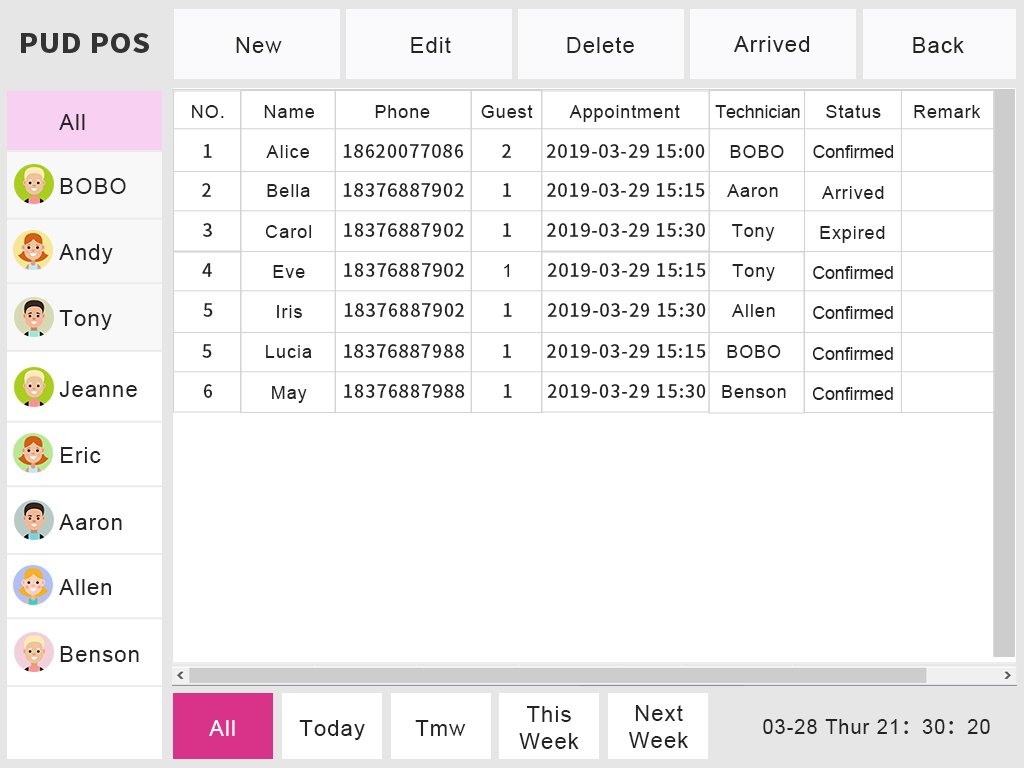Image resolution: width=1024 pixels, height=768 pixels.
Task: Filter appointments by This Week
Action: (x=549, y=727)
